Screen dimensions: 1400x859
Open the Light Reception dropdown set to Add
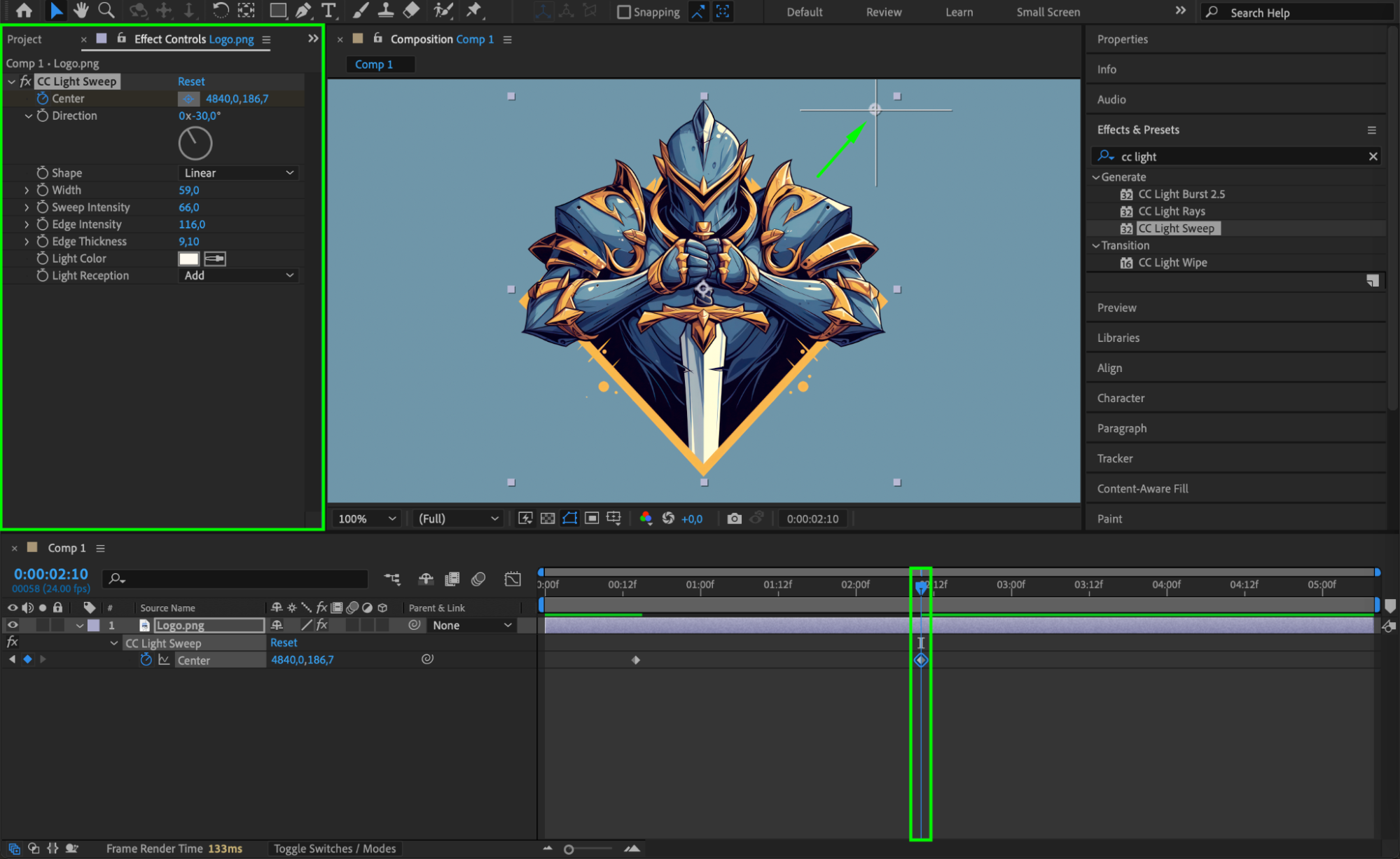238,275
